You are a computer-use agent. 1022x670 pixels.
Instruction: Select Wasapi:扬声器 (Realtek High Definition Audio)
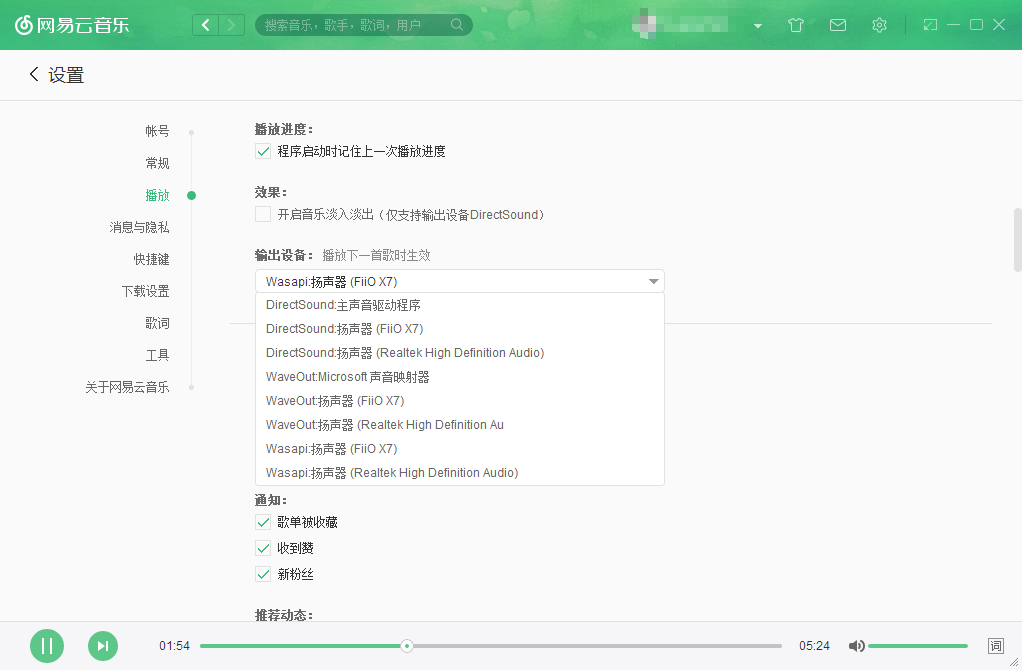(460, 473)
